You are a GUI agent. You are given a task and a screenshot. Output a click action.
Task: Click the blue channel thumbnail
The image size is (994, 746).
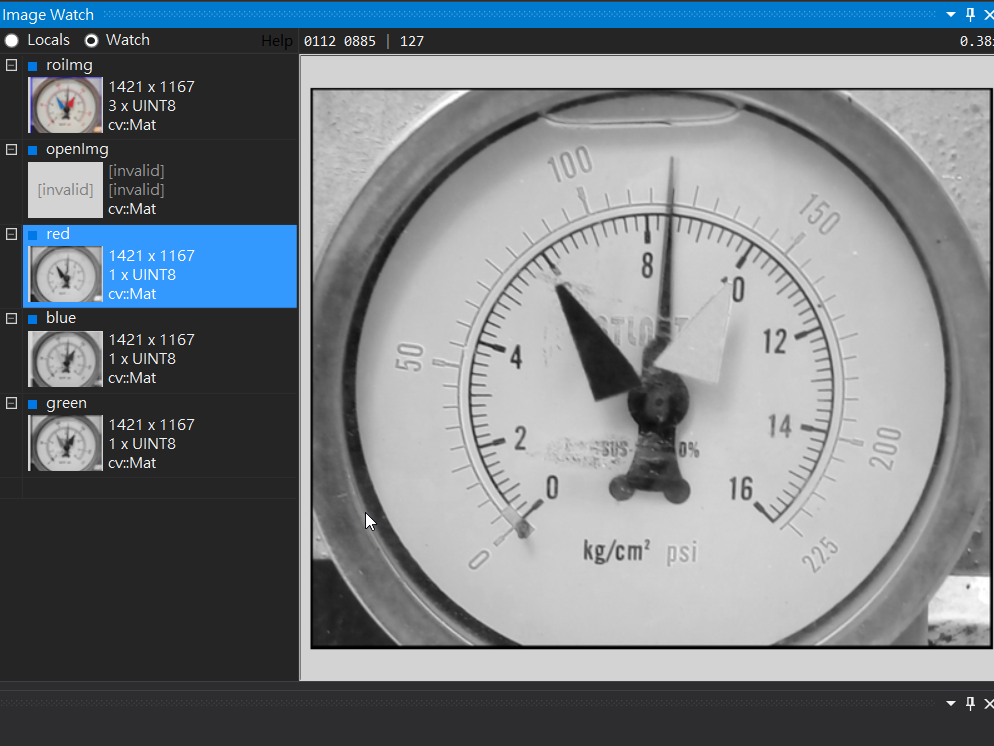tap(65, 359)
